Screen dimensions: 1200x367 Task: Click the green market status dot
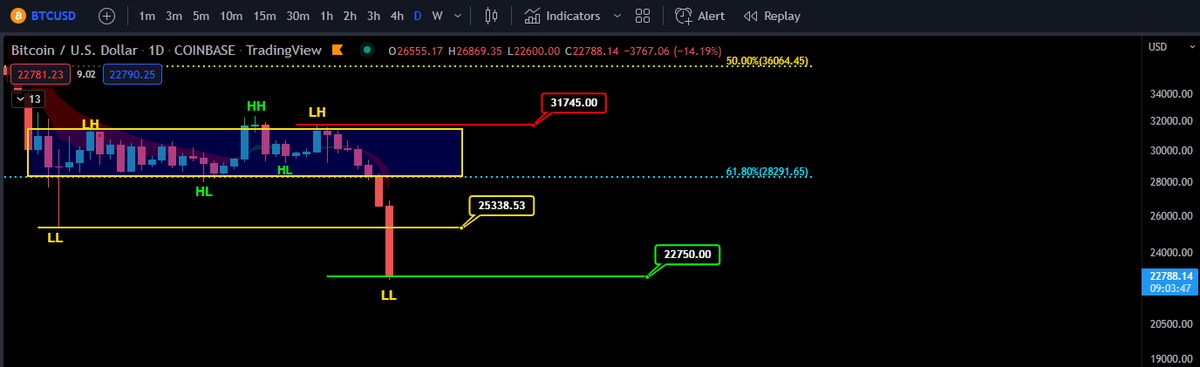point(367,50)
